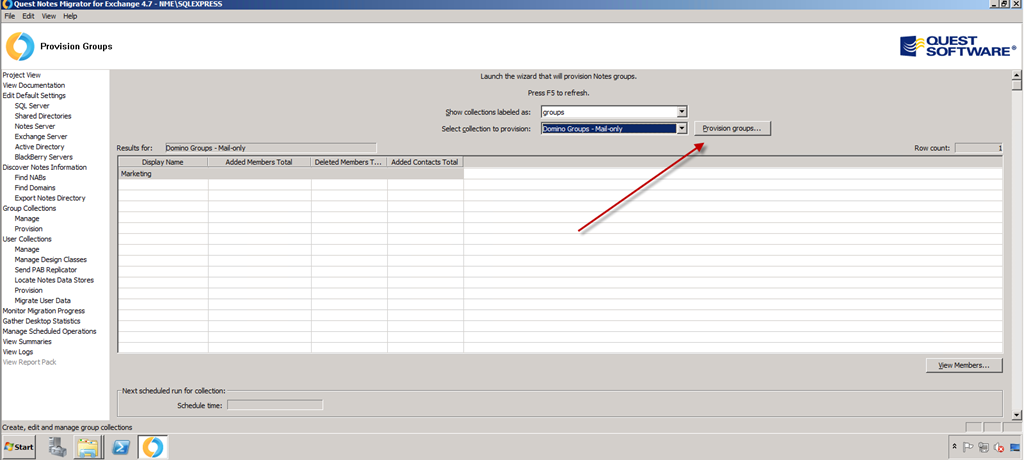Sort by Deleted Members column header
The width and height of the screenshot is (1024, 460).
click(349, 162)
